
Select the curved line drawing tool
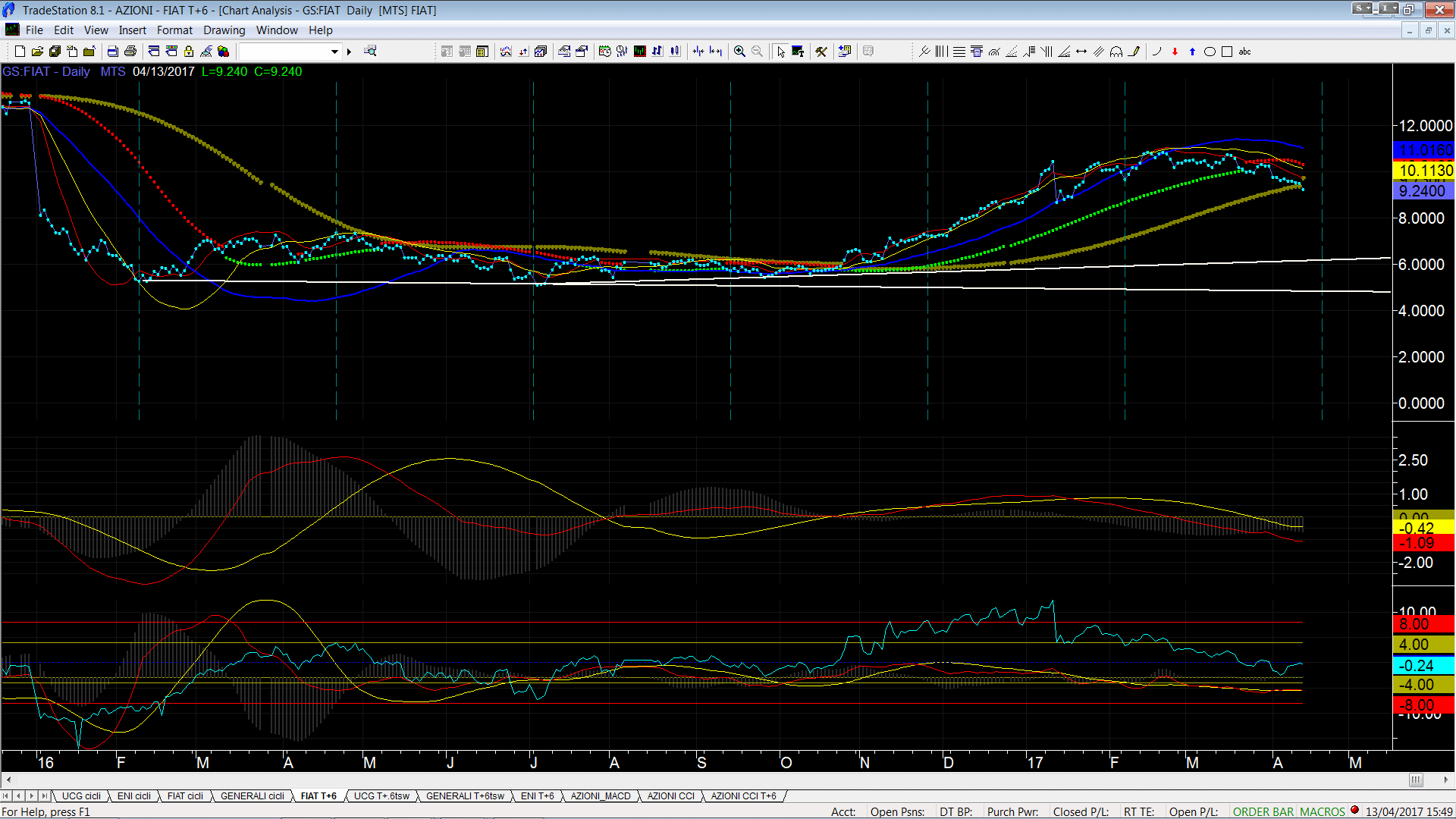click(1156, 52)
